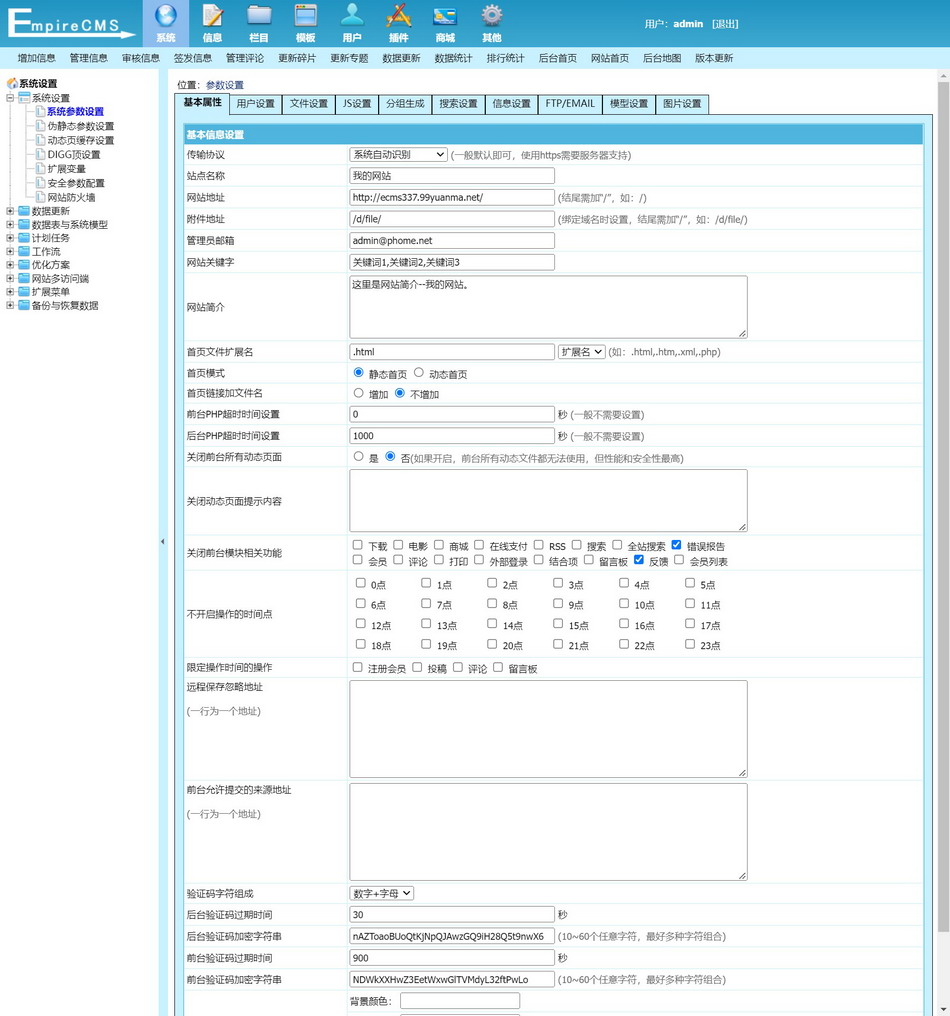Open the 模板 window icon in top navigation

coord(306,16)
